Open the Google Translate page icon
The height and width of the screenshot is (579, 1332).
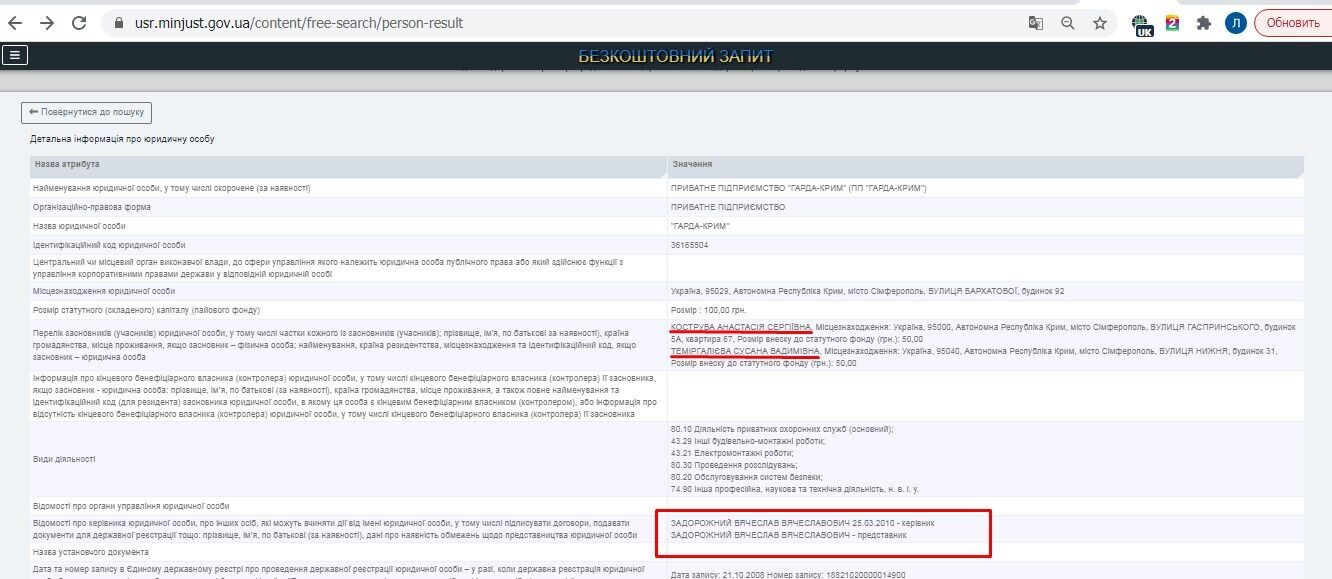(1036, 22)
